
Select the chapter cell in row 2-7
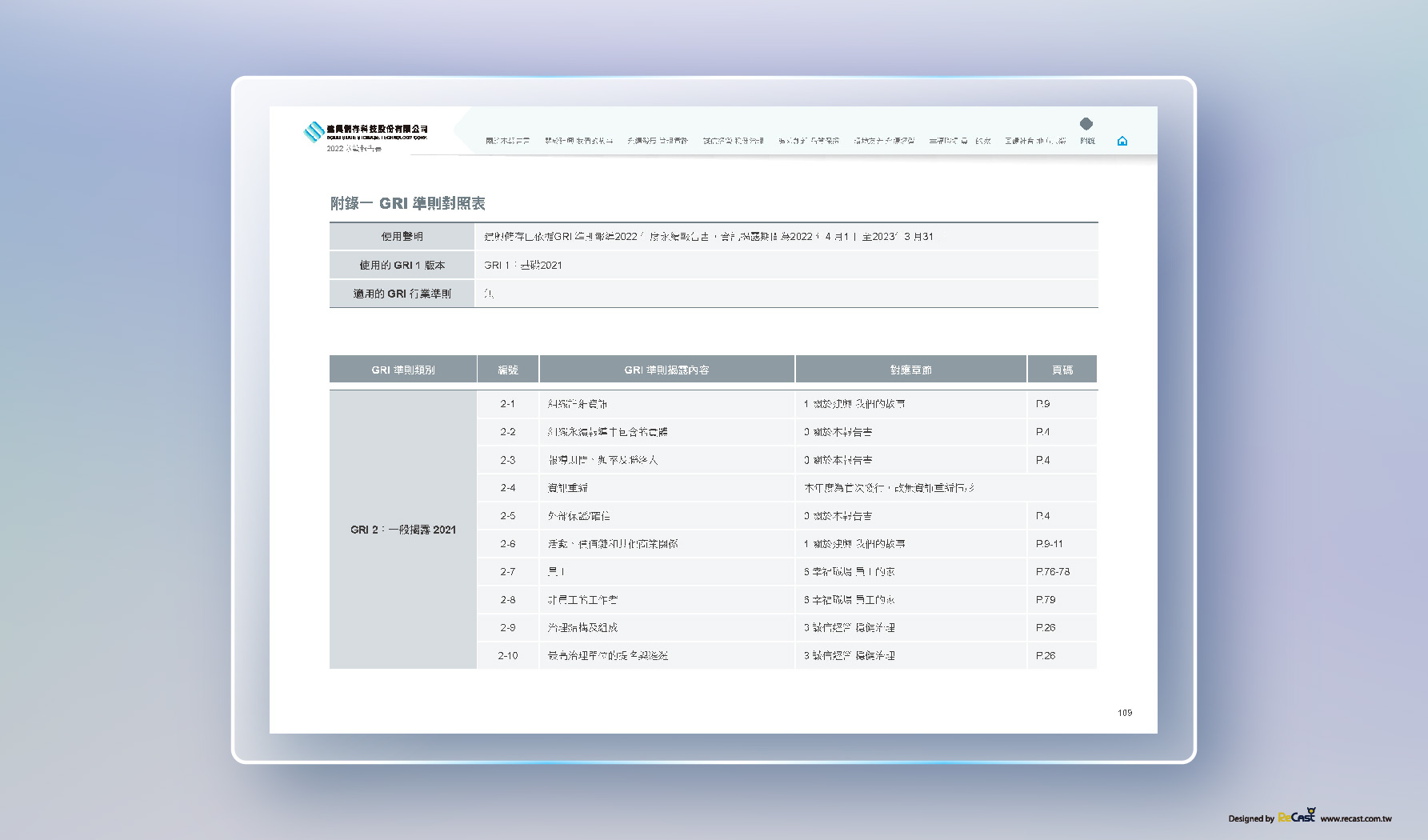pyautogui.click(x=911, y=572)
